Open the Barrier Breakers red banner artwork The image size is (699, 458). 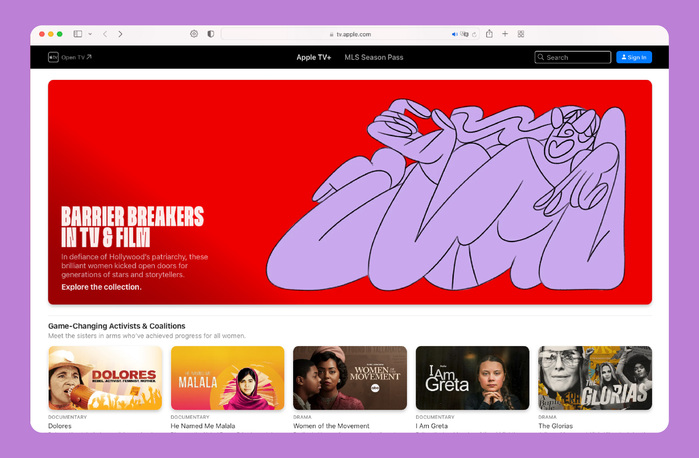pyautogui.click(x=350, y=192)
